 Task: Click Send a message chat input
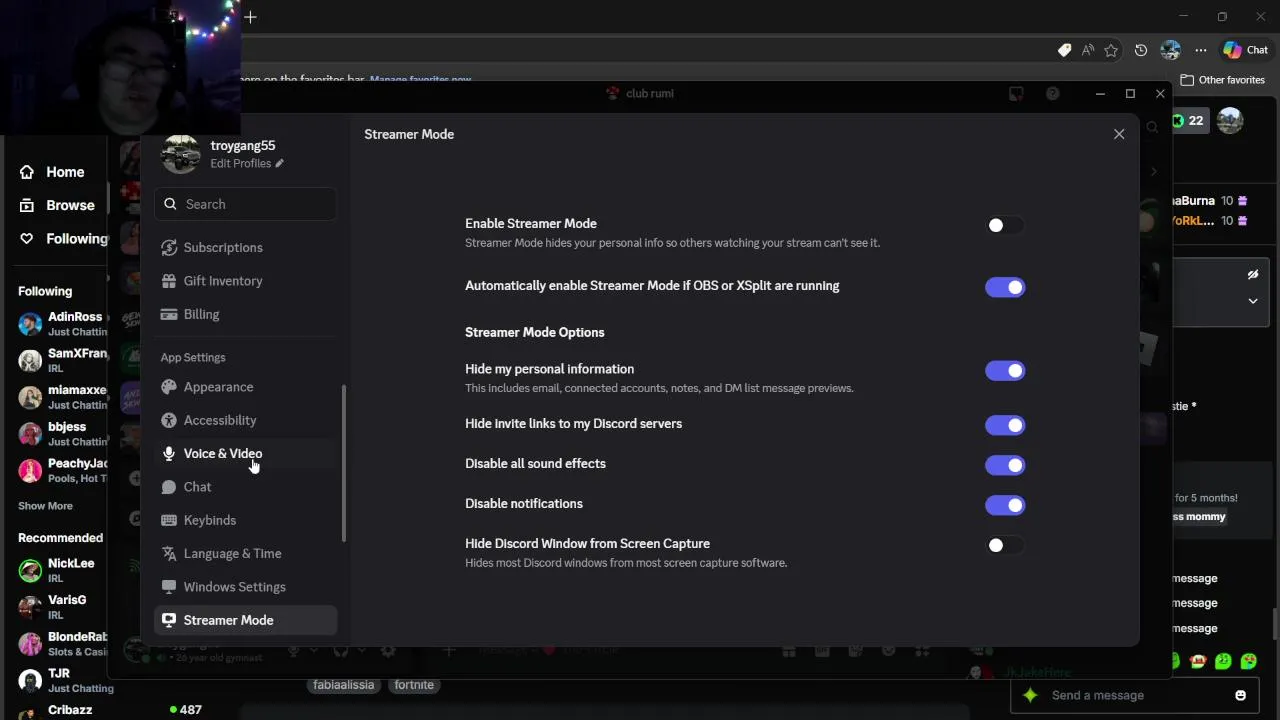(x=1134, y=695)
